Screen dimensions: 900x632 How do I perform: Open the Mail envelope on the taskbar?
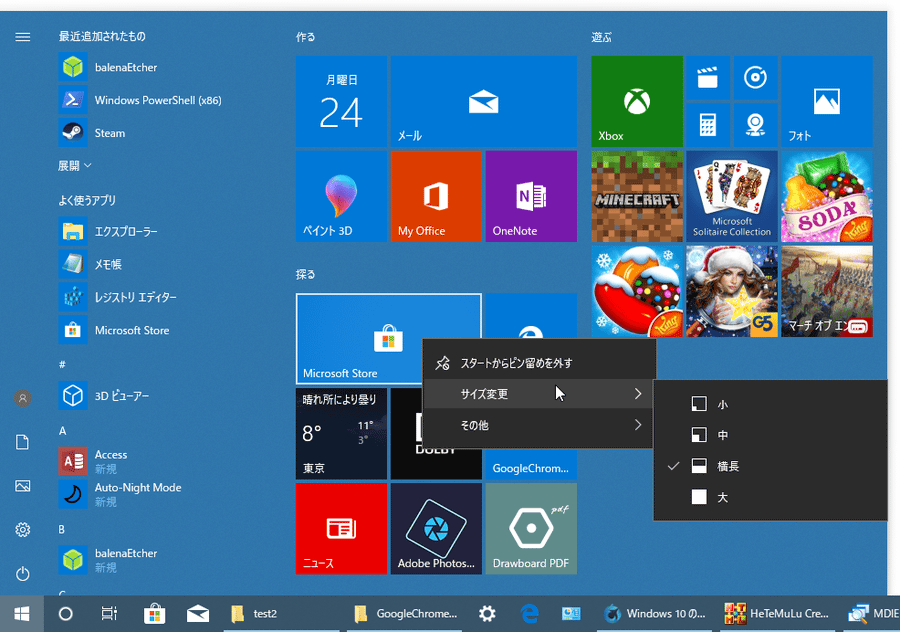click(198, 614)
